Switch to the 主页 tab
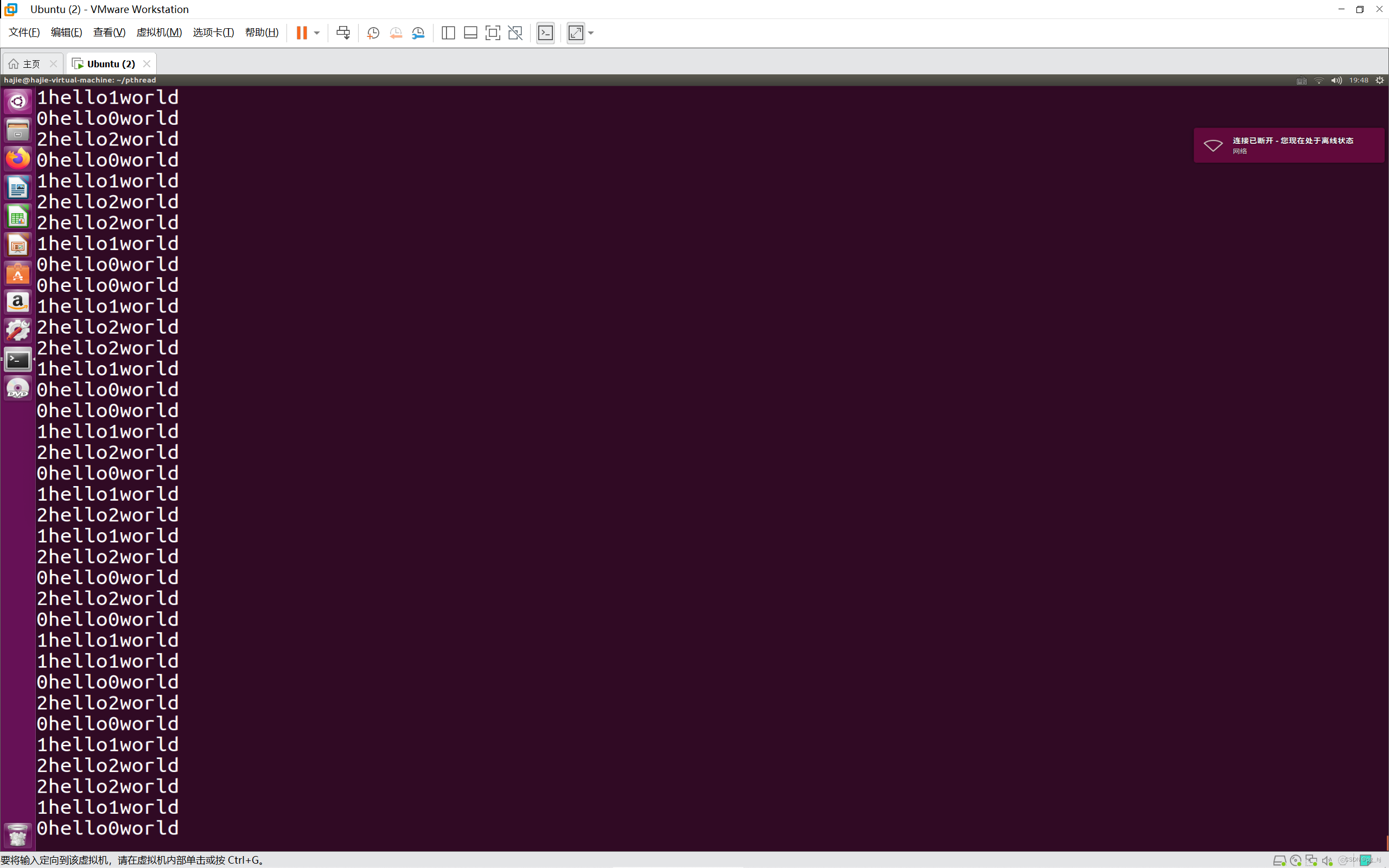 (x=31, y=63)
